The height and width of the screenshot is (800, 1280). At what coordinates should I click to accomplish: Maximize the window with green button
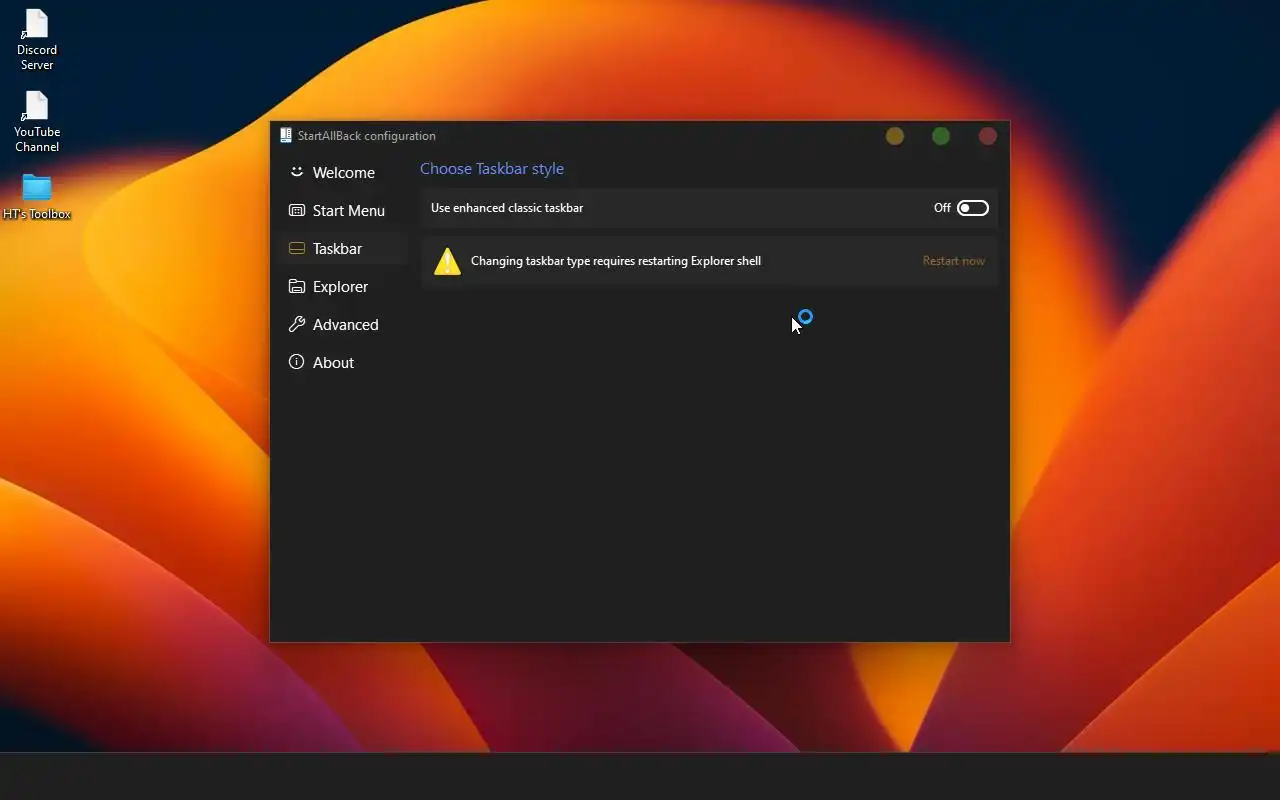941,136
